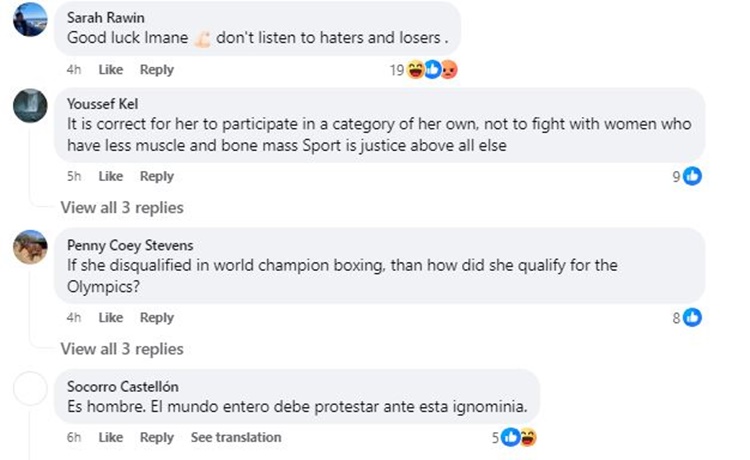
Task: Like Penny Coey Stevens' comment
Action: pyautogui.click(x=110, y=317)
